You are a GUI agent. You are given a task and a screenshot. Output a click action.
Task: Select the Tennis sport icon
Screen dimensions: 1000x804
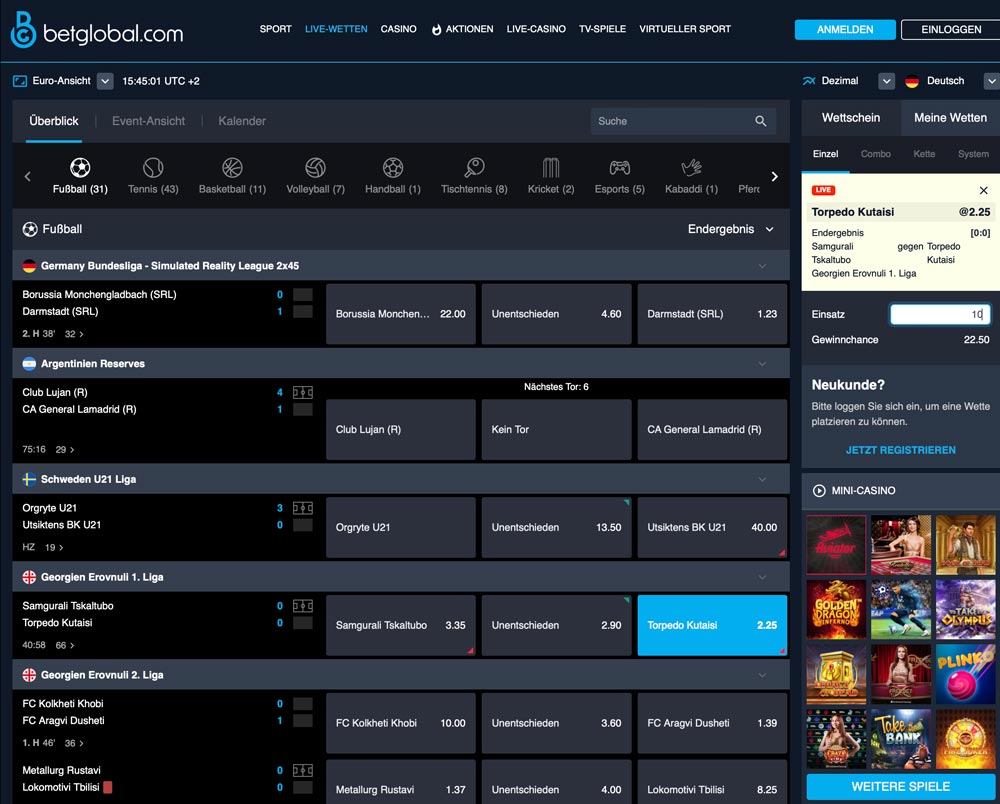(152, 168)
